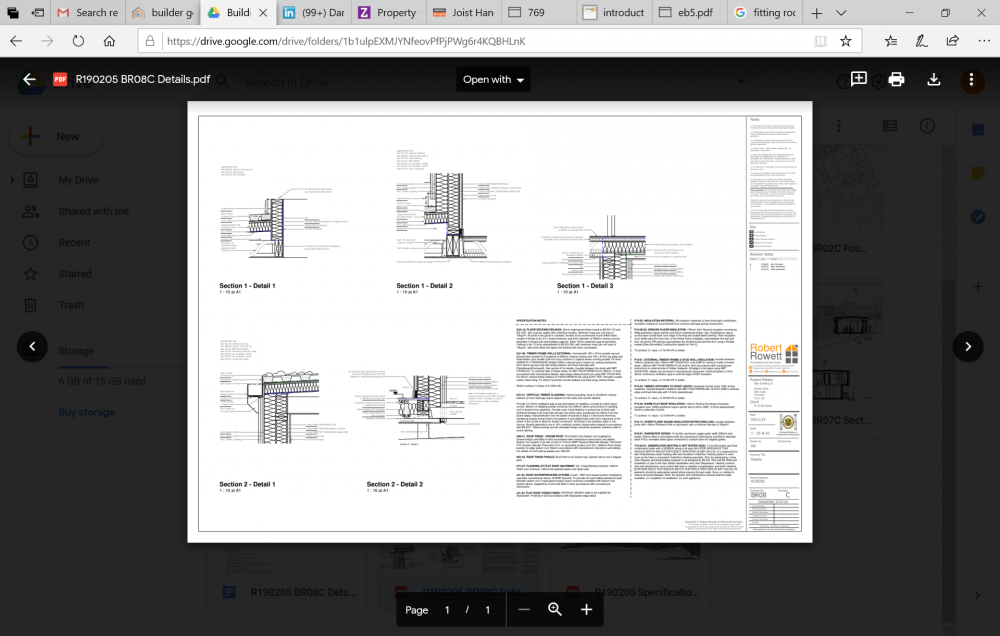Open the 'Open with' dropdown

coord(493,80)
